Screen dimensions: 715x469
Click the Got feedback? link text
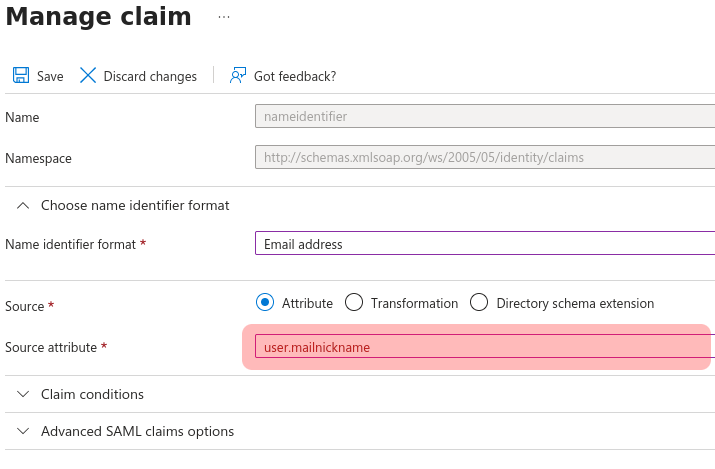(295, 76)
